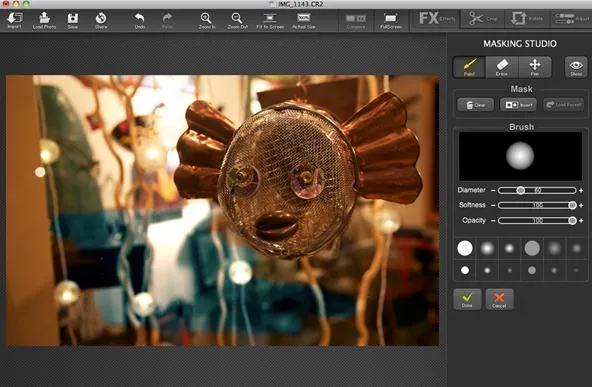
Task: Fit the image to screen
Action: coord(270,20)
